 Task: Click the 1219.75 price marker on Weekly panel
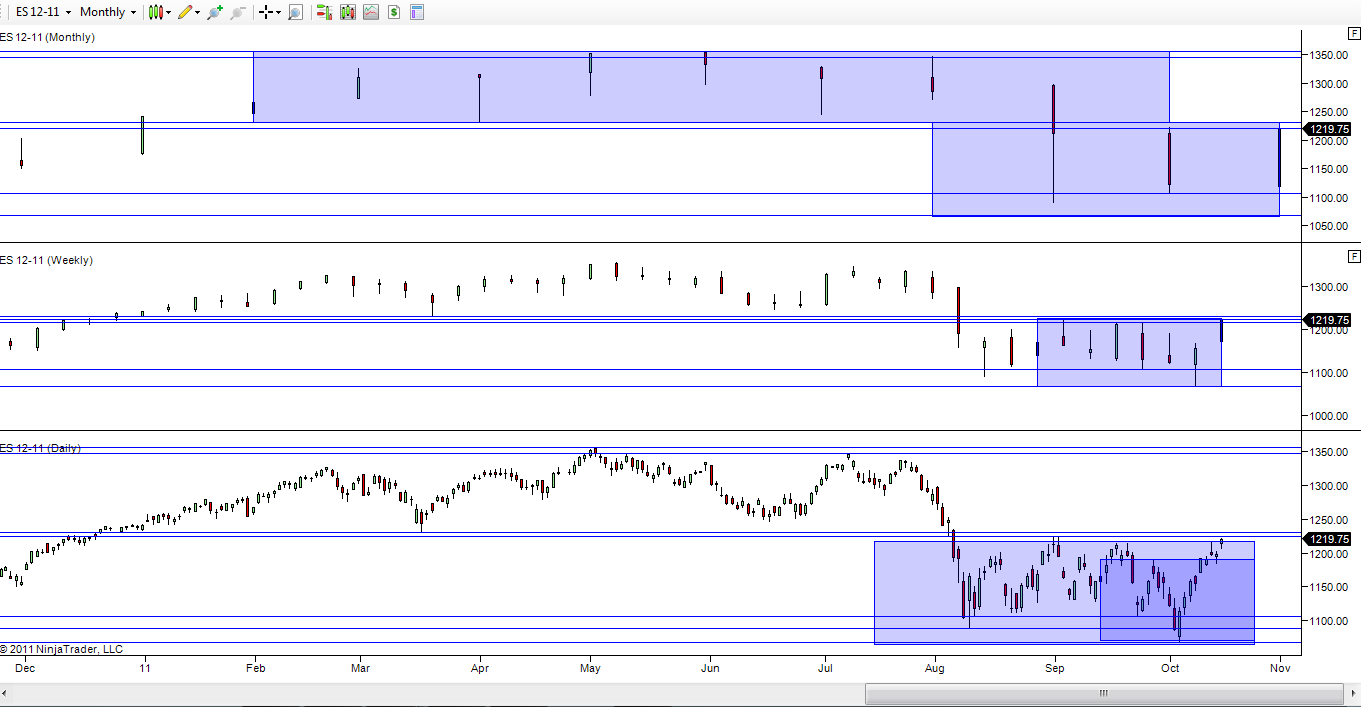pyautogui.click(x=1329, y=320)
